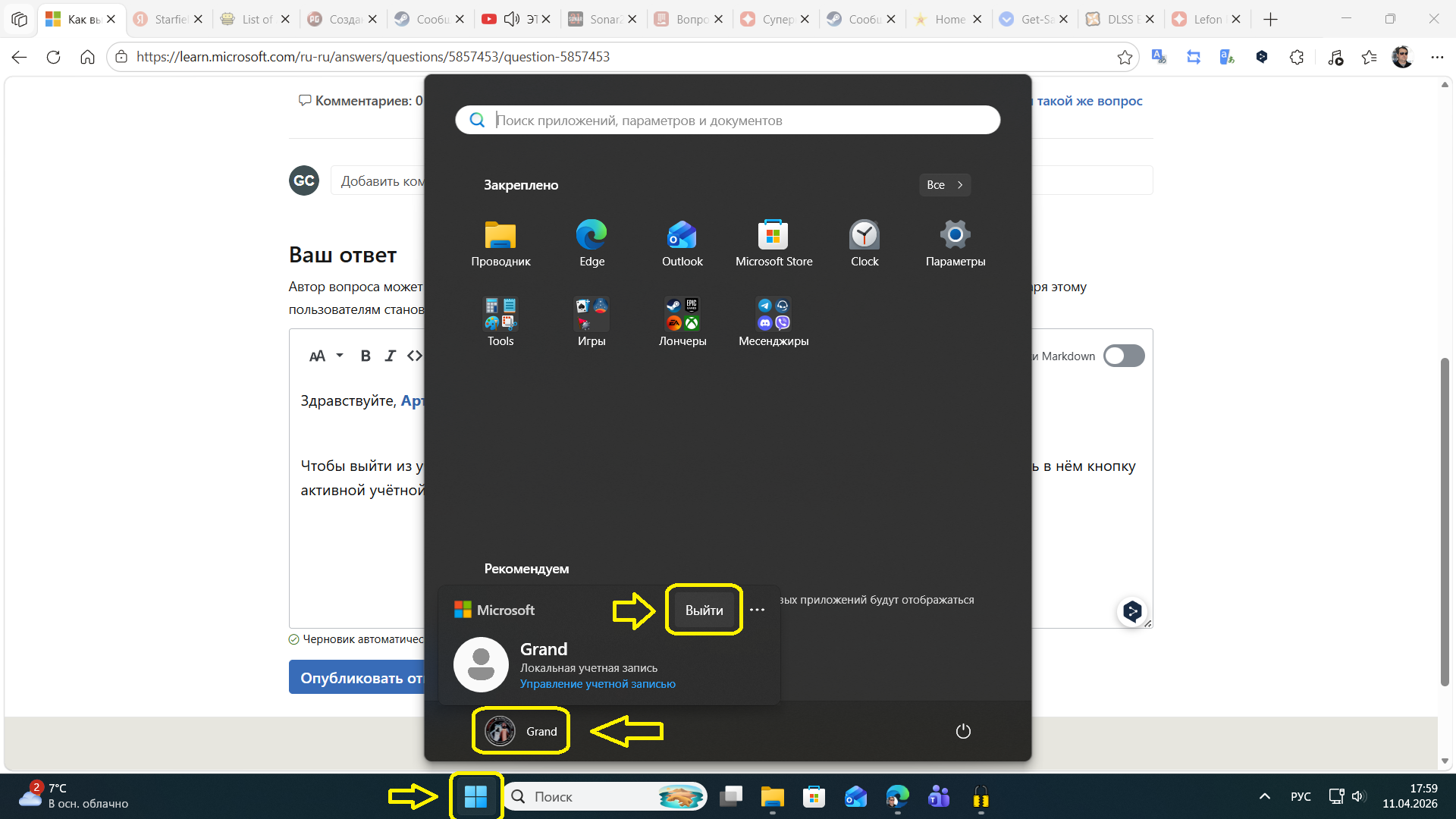Click the Windows Start button on taskbar

pos(475,796)
